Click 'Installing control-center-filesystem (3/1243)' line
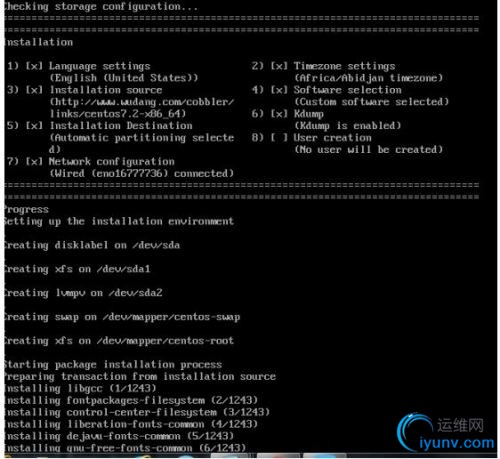 [x=137, y=413]
